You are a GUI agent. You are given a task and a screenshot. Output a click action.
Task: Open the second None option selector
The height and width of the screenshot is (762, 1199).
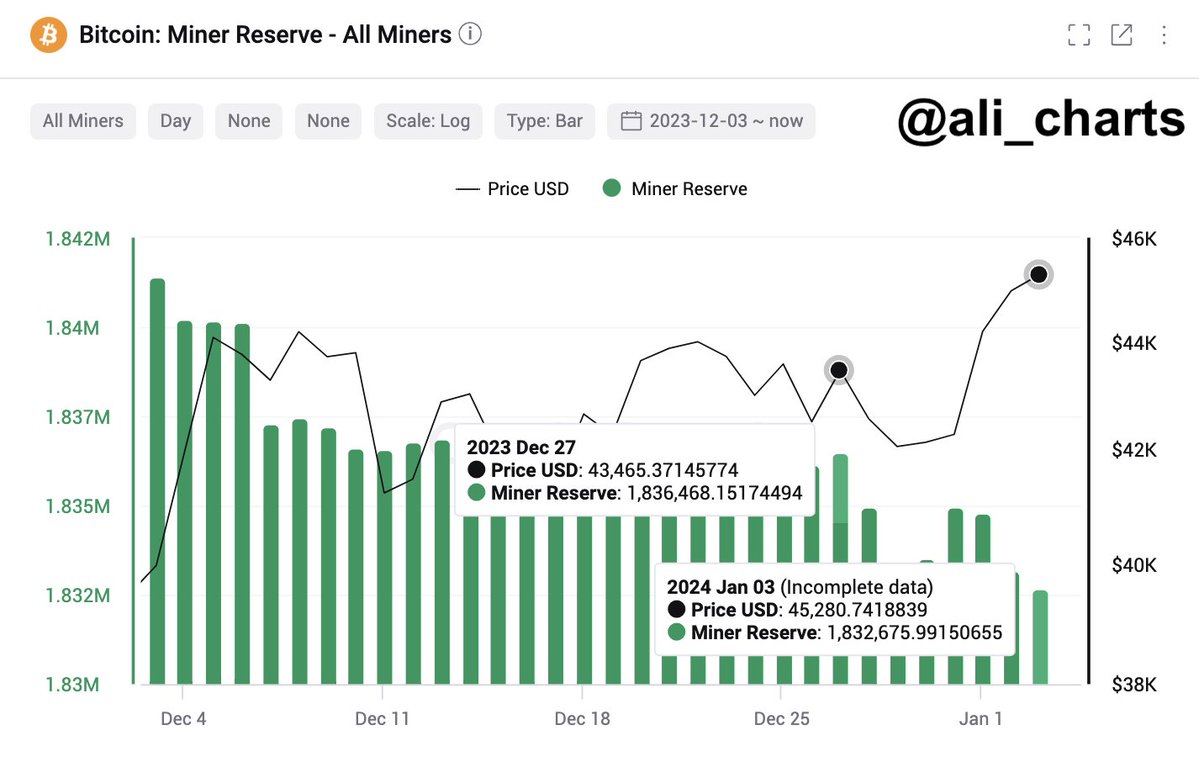(328, 121)
